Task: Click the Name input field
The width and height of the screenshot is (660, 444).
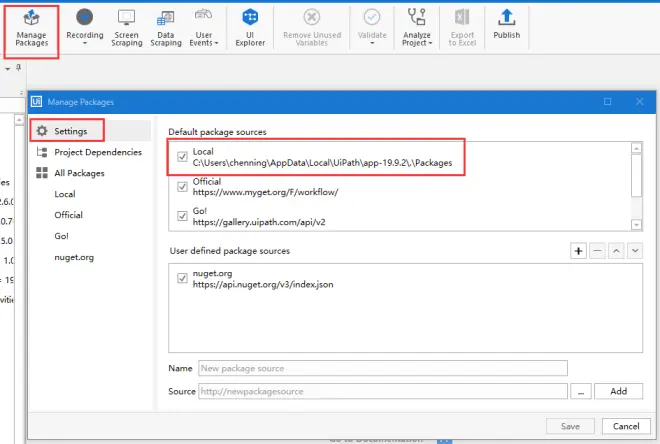Action: click(383, 368)
